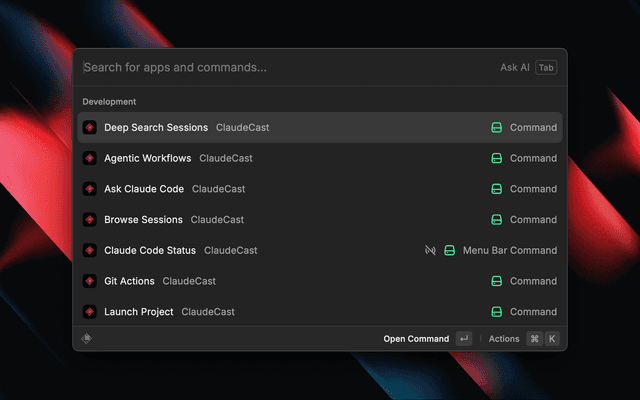Click the Raycast logo in the bottom-left corner
The image size is (640, 400).
[x=87, y=339]
